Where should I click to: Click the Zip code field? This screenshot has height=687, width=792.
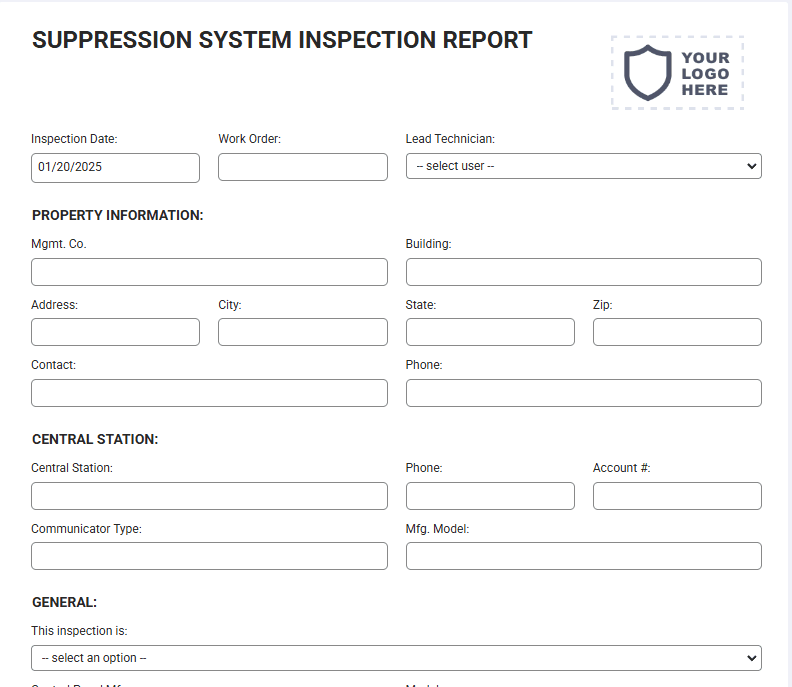677,332
